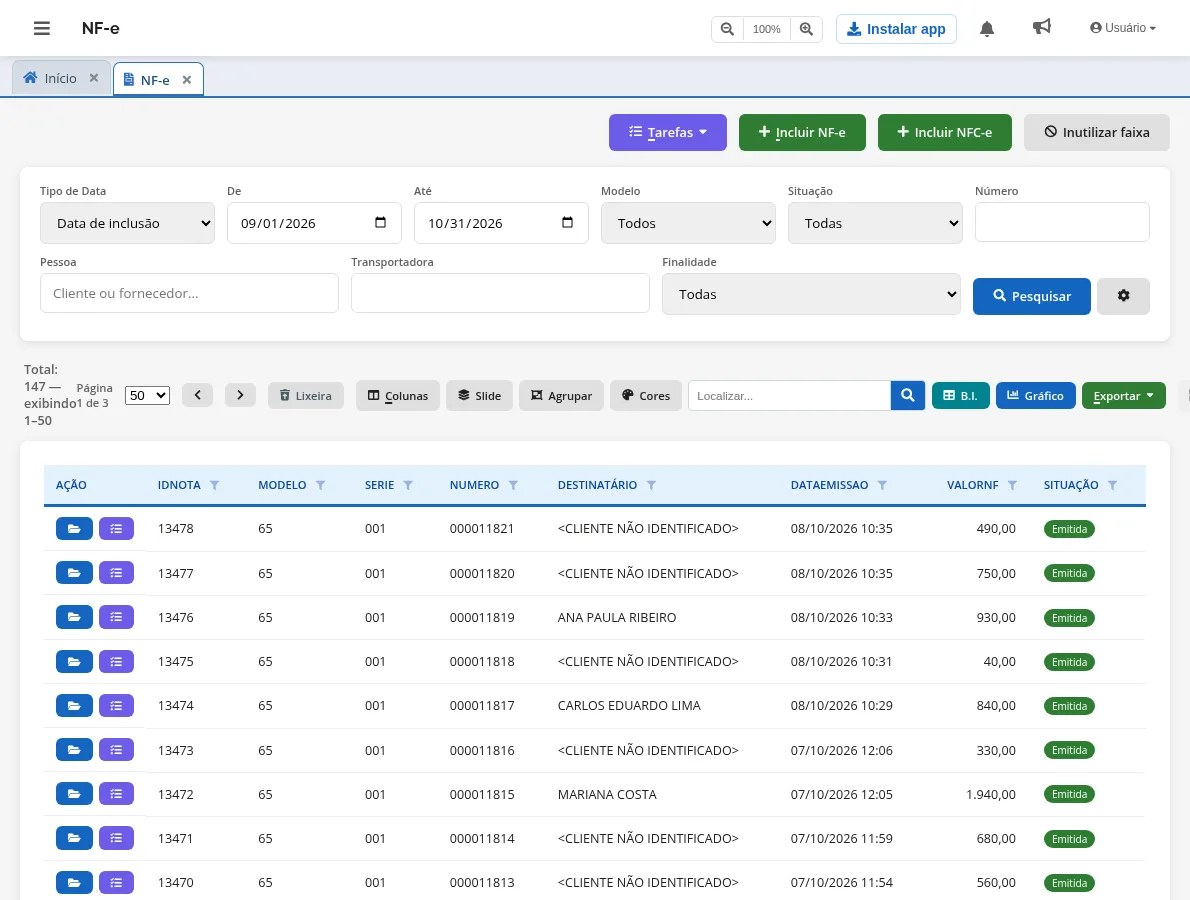Close the NF-e tab
This screenshot has width=1190, height=900.
point(187,80)
